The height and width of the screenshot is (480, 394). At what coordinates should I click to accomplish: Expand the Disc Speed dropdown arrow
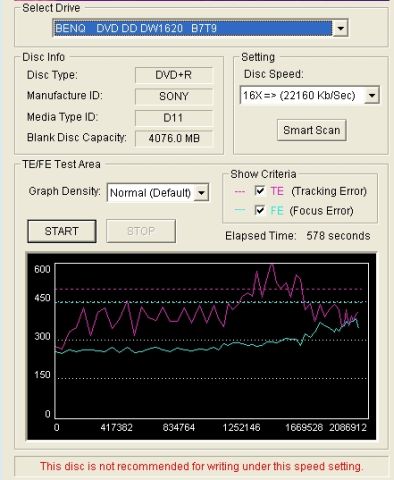[372, 95]
